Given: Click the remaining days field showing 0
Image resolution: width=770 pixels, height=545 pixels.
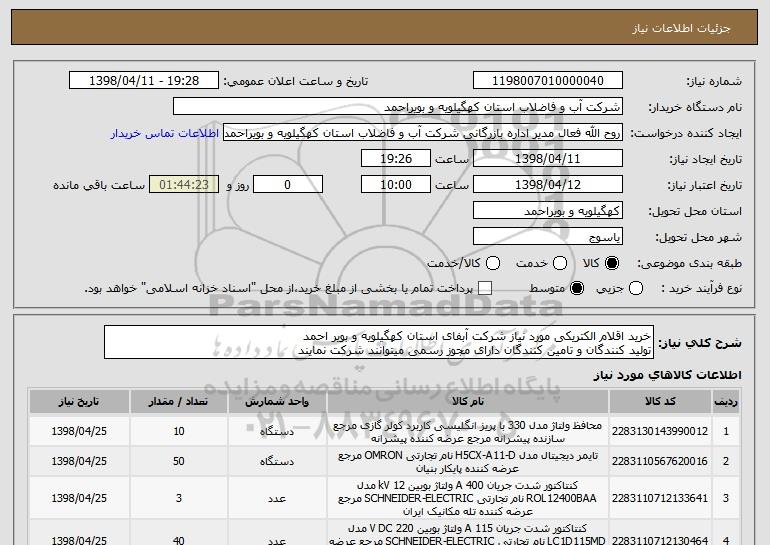Looking at the screenshot, I should point(288,185).
